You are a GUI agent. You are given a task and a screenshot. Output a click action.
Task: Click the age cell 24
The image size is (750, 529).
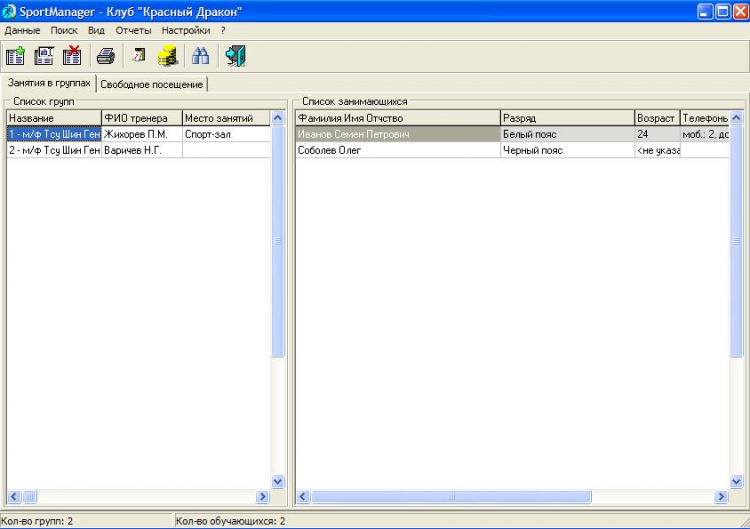click(x=657, y=134)
